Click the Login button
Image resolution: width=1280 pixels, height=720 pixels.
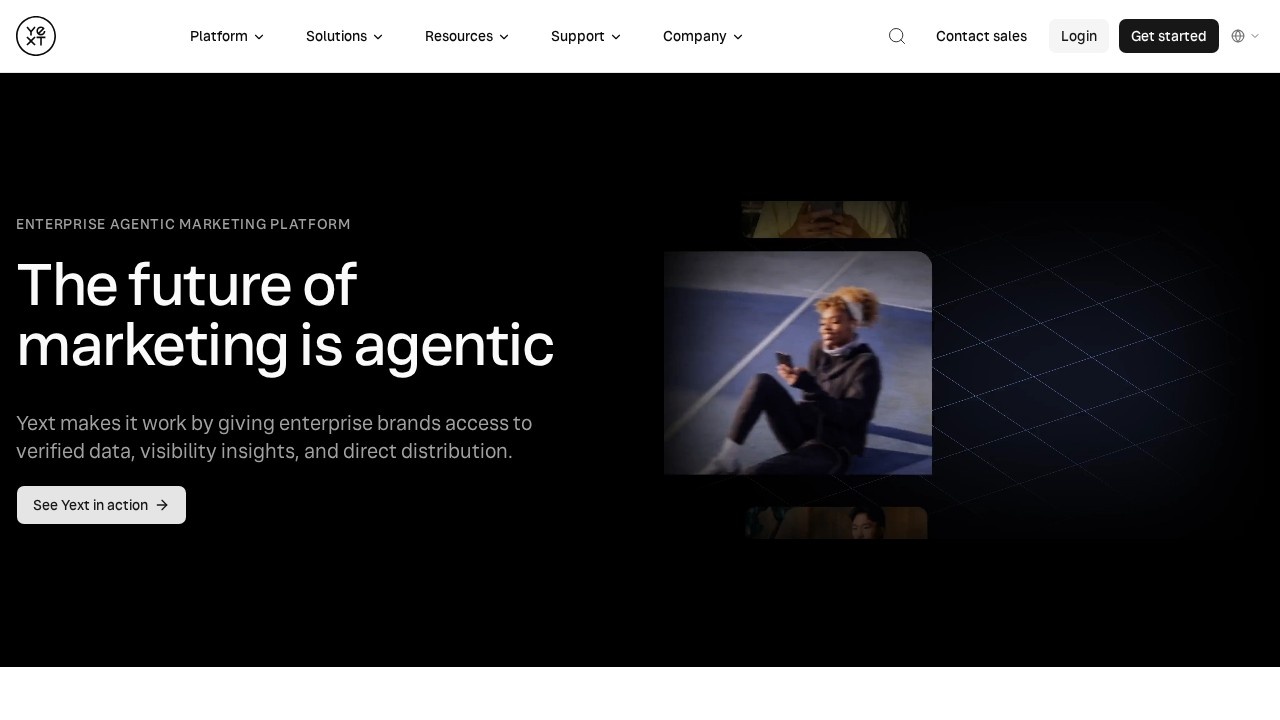[1079, 36]
